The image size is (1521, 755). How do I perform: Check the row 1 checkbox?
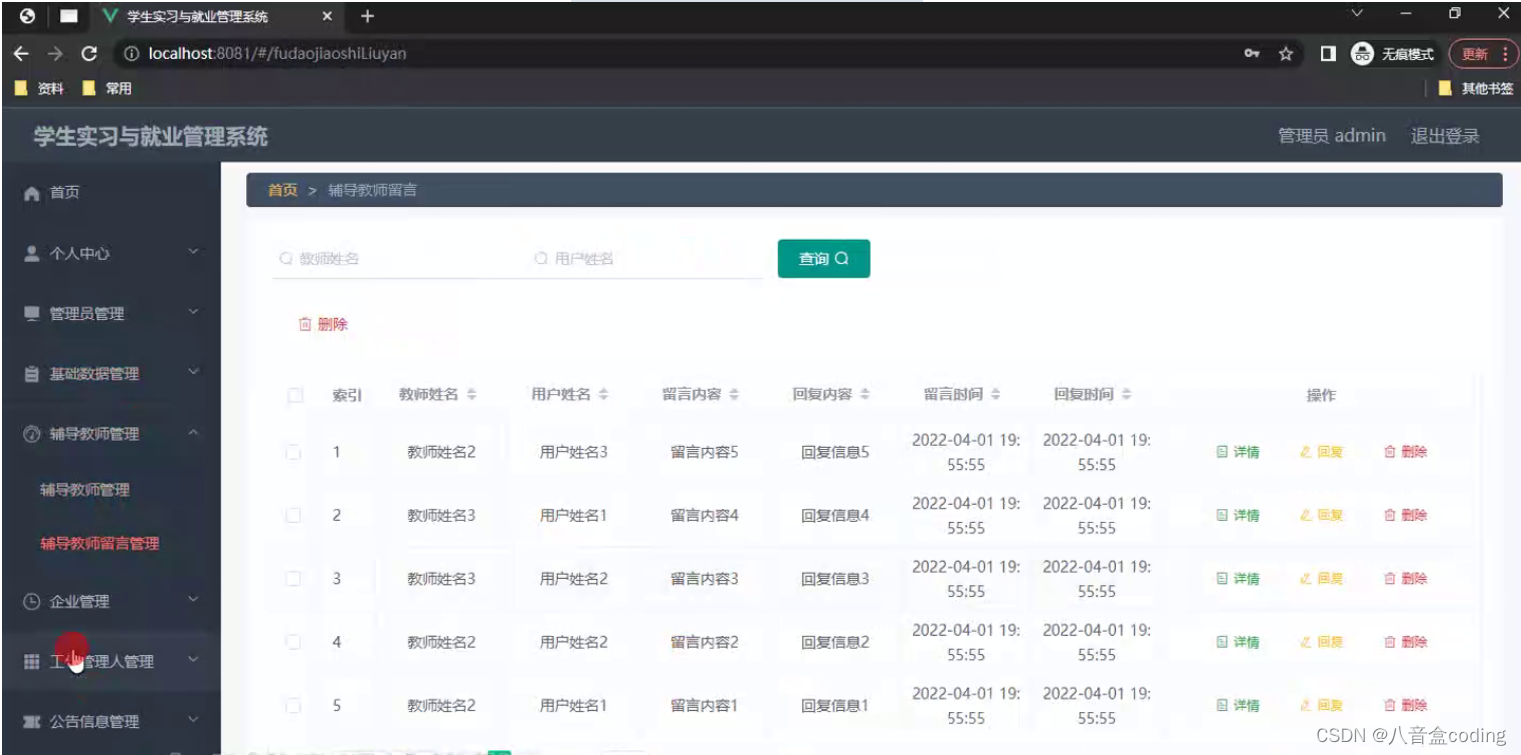pos(293,452)
